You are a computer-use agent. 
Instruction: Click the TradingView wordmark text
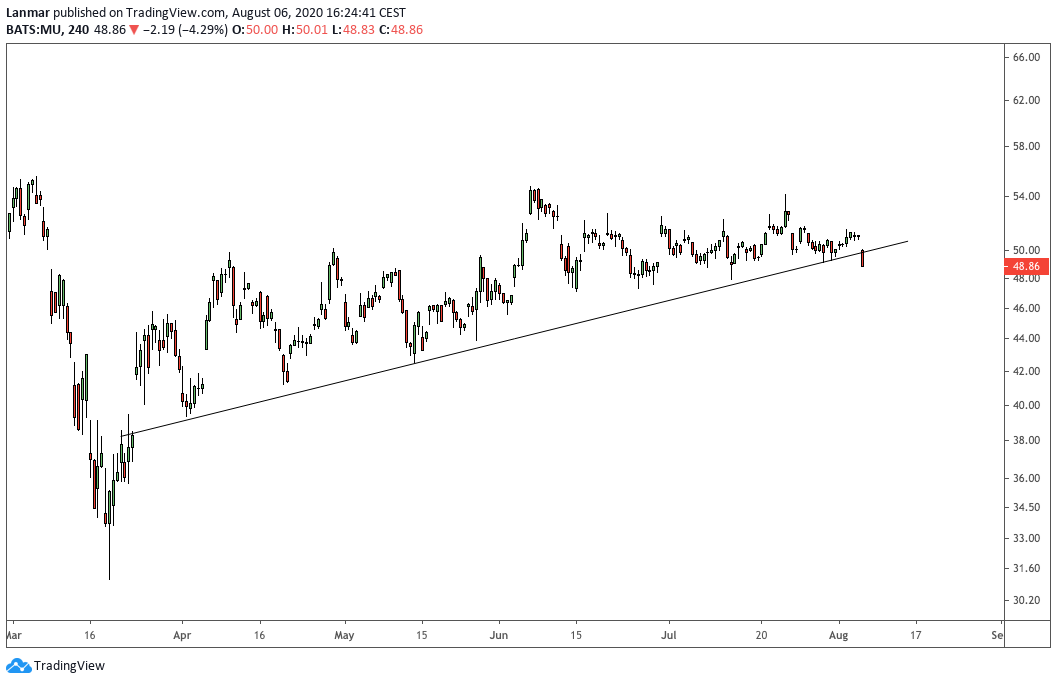pyautogui.click(x=69, y=666)
